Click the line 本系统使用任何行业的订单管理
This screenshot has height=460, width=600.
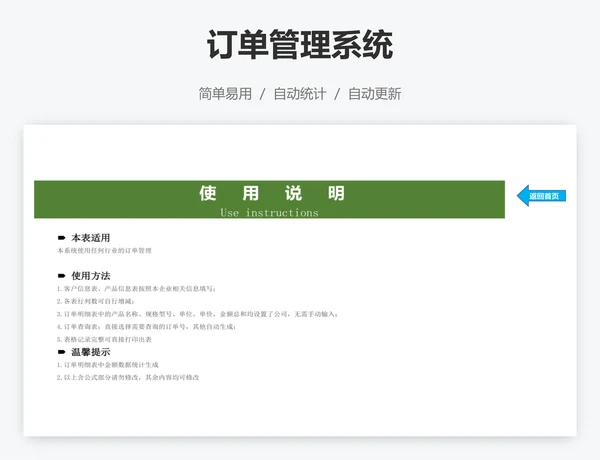(x=104, y=250)
